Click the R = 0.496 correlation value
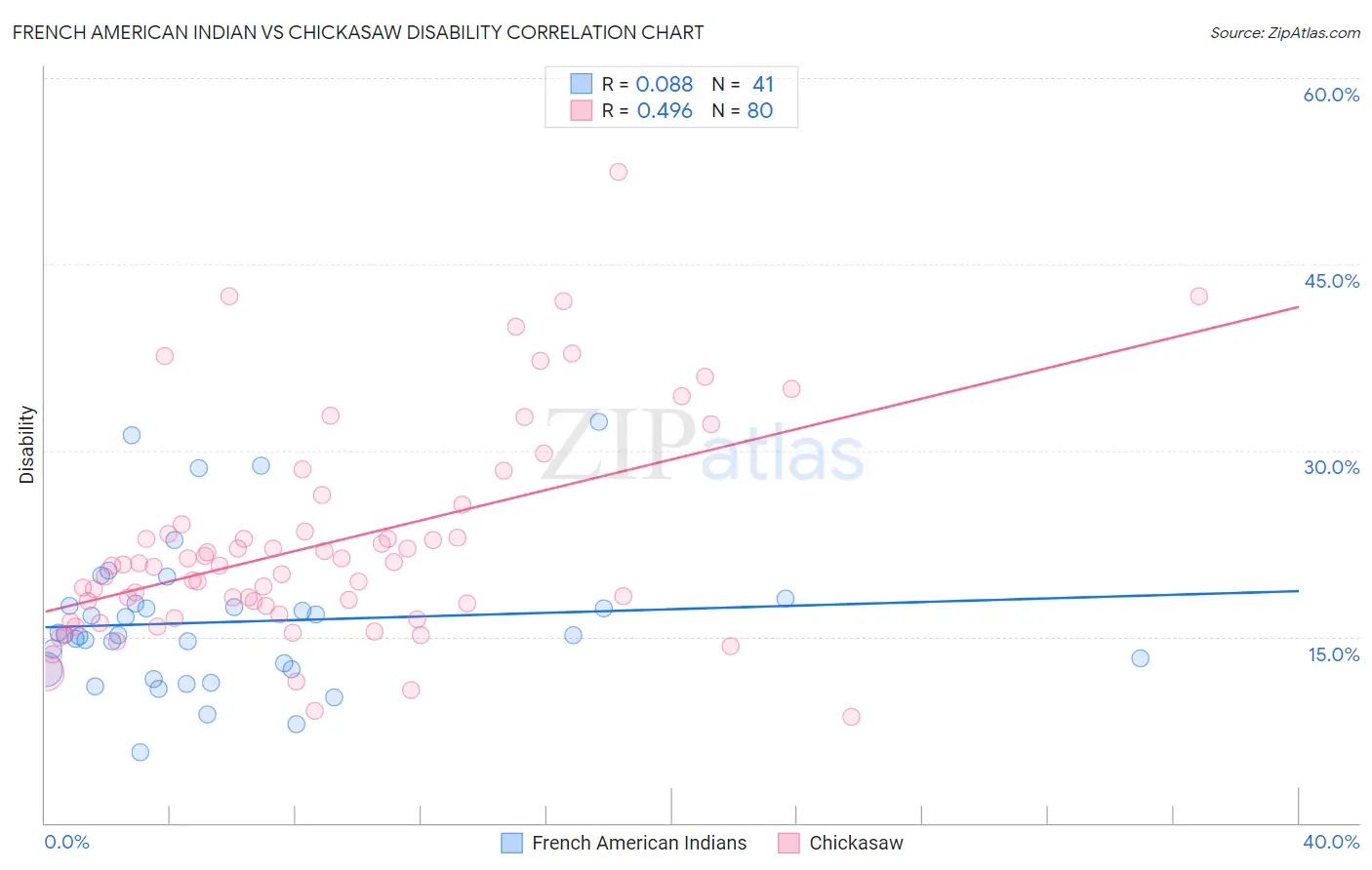1372x870 pixels. click(647, 110)
